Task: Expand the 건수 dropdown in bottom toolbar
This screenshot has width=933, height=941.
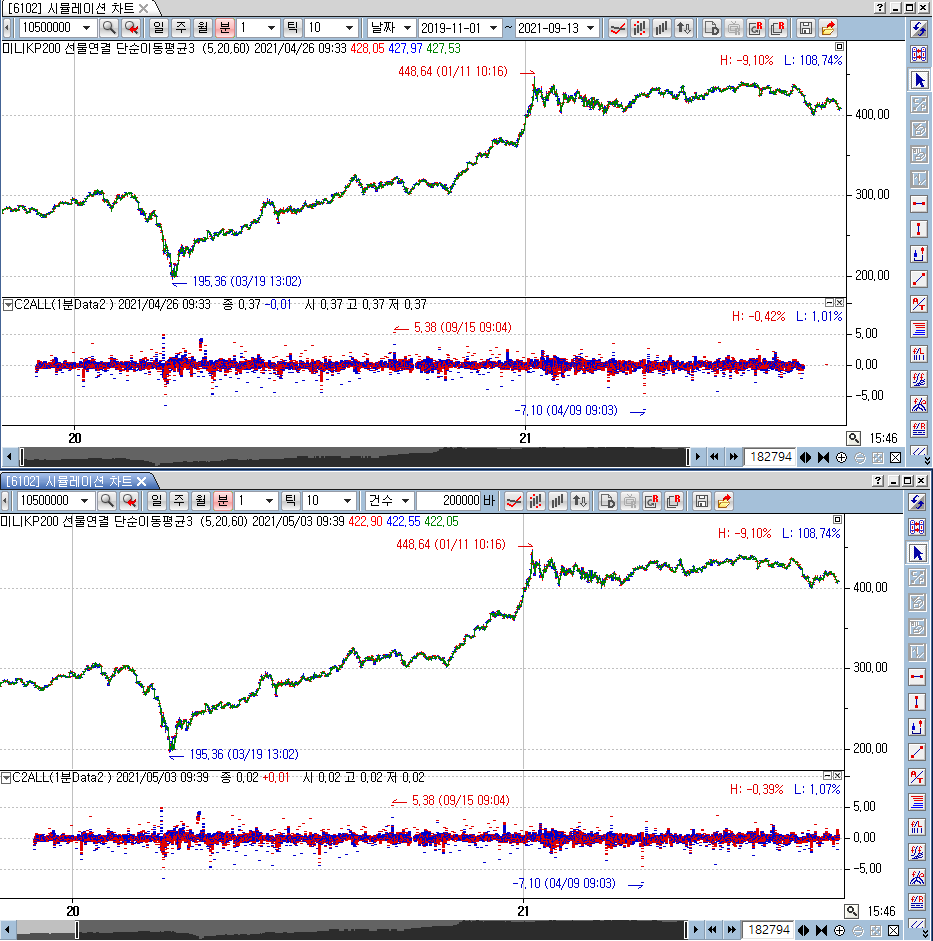Action: 388,501
